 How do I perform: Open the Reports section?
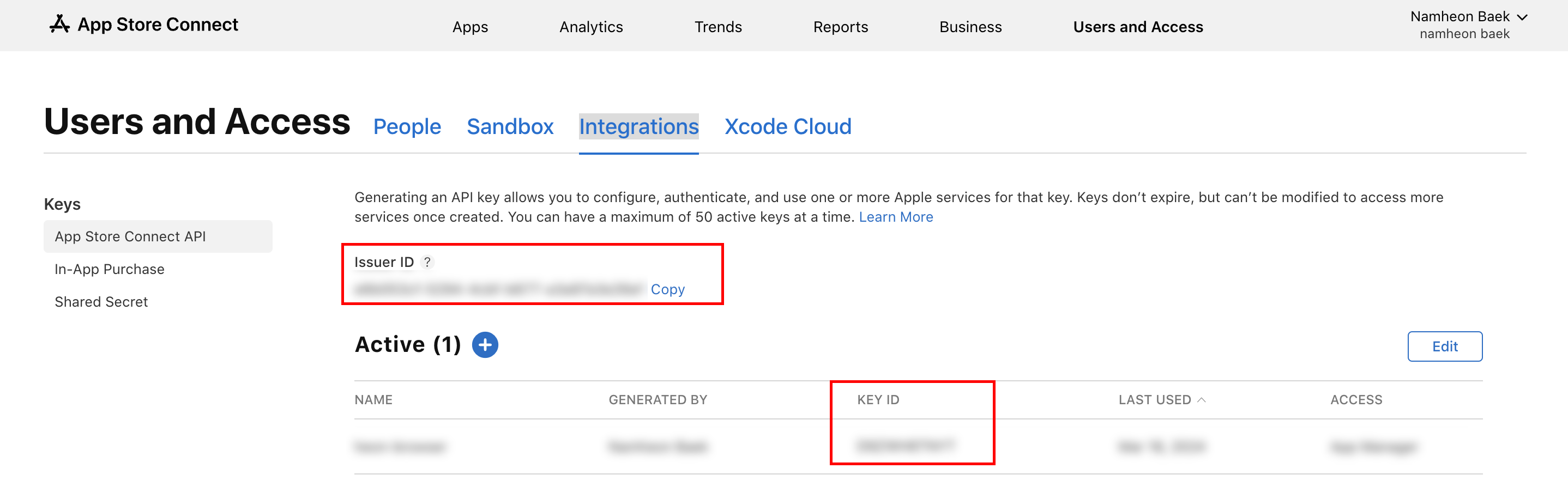coord(840,27)
